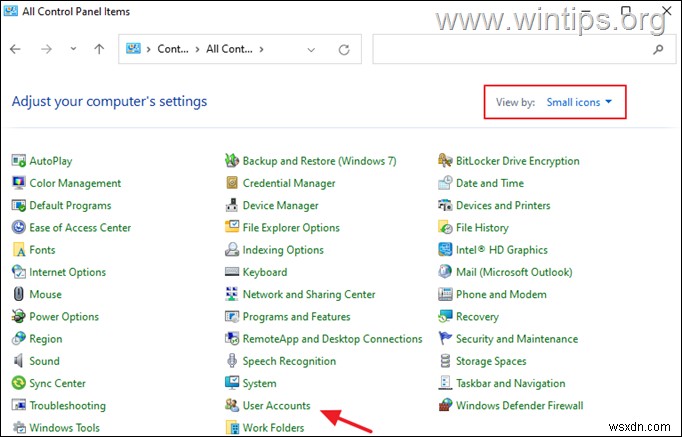
Task: Select the All Cont... breadcrumb segment
Action: coord(229,49)
